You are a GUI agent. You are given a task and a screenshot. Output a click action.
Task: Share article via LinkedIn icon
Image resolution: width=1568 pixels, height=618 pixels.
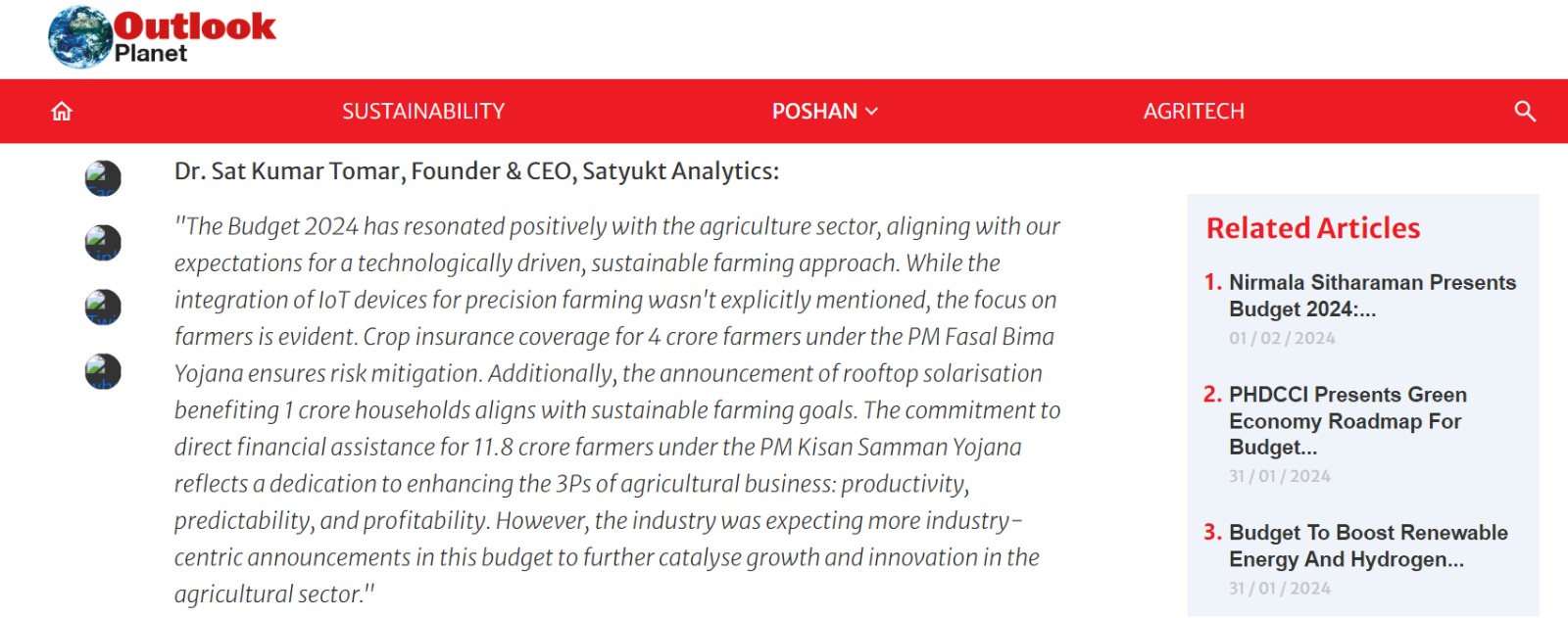point(103,243)
